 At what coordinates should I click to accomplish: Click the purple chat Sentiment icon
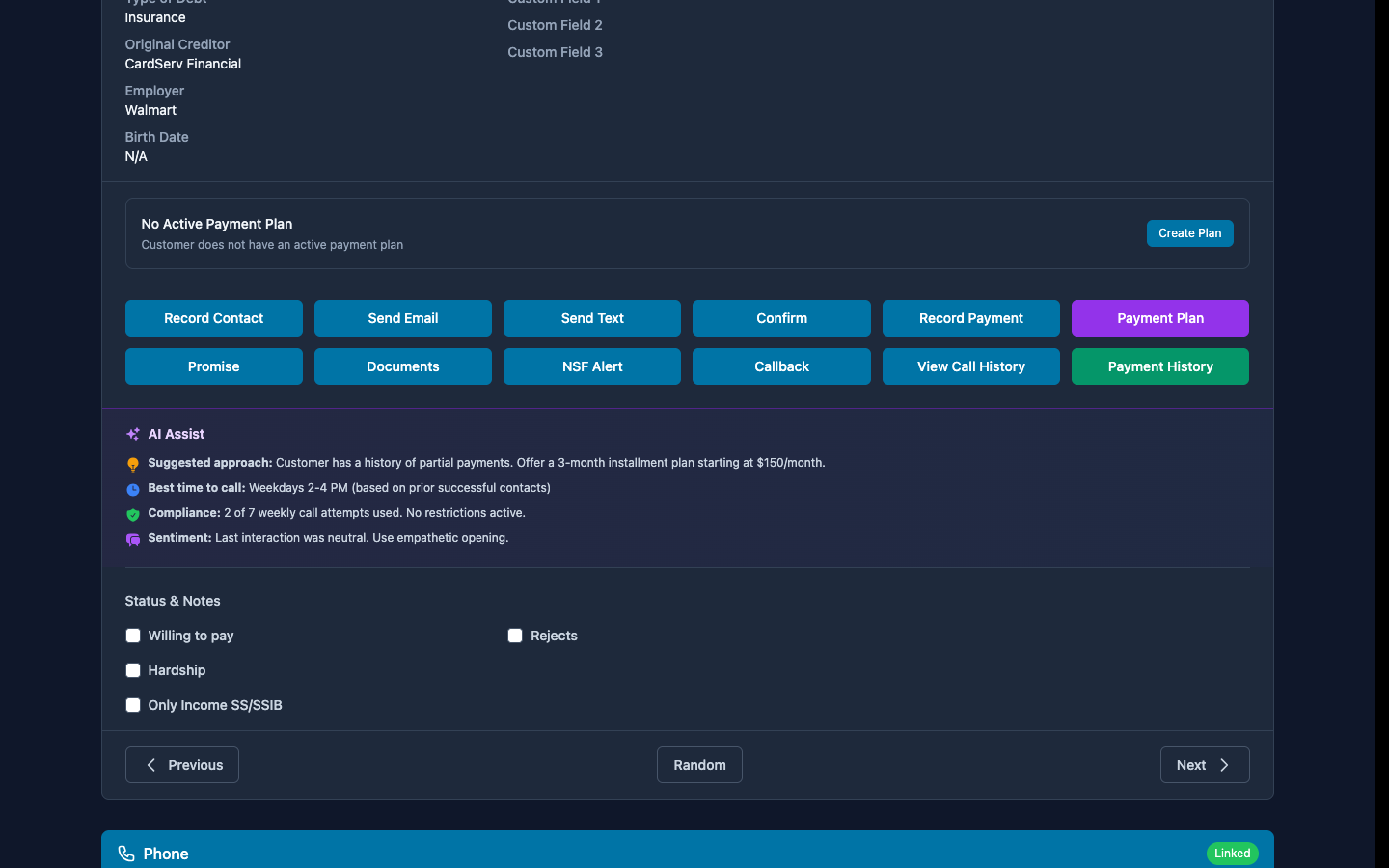133,539
